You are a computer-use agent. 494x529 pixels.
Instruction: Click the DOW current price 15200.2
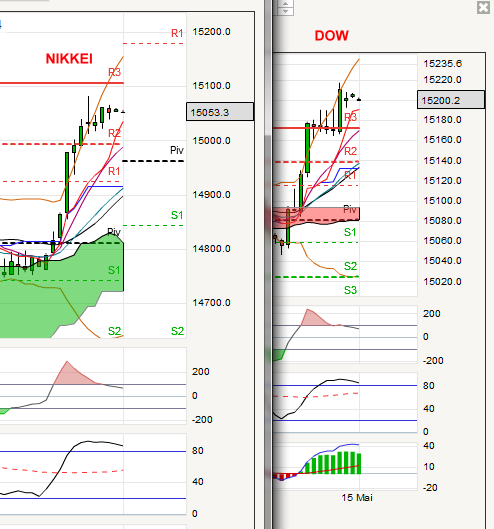click(451, 100)
